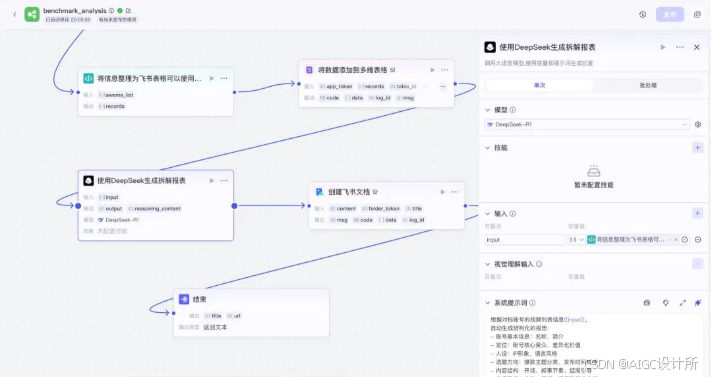This screenshot has width=711, height=377.
Task: Open more options on DeepSeek canvas node
Action: 224,181
